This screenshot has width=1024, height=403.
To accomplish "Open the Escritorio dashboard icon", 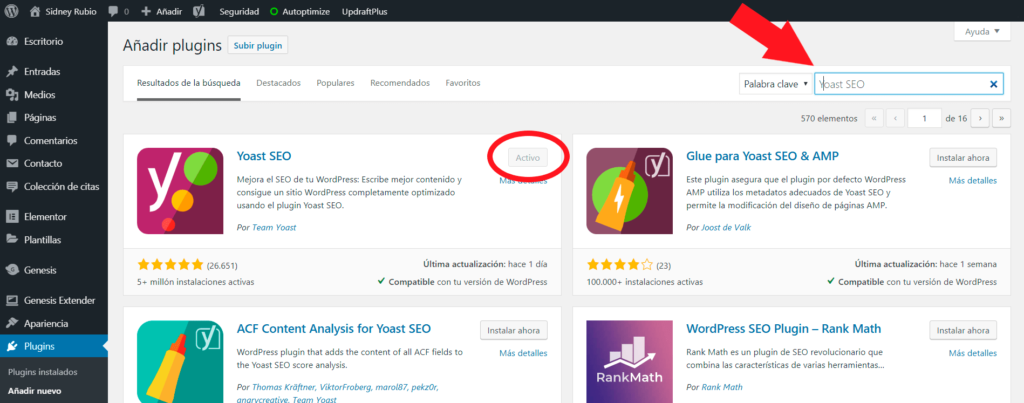I will (x=12, y=41).
